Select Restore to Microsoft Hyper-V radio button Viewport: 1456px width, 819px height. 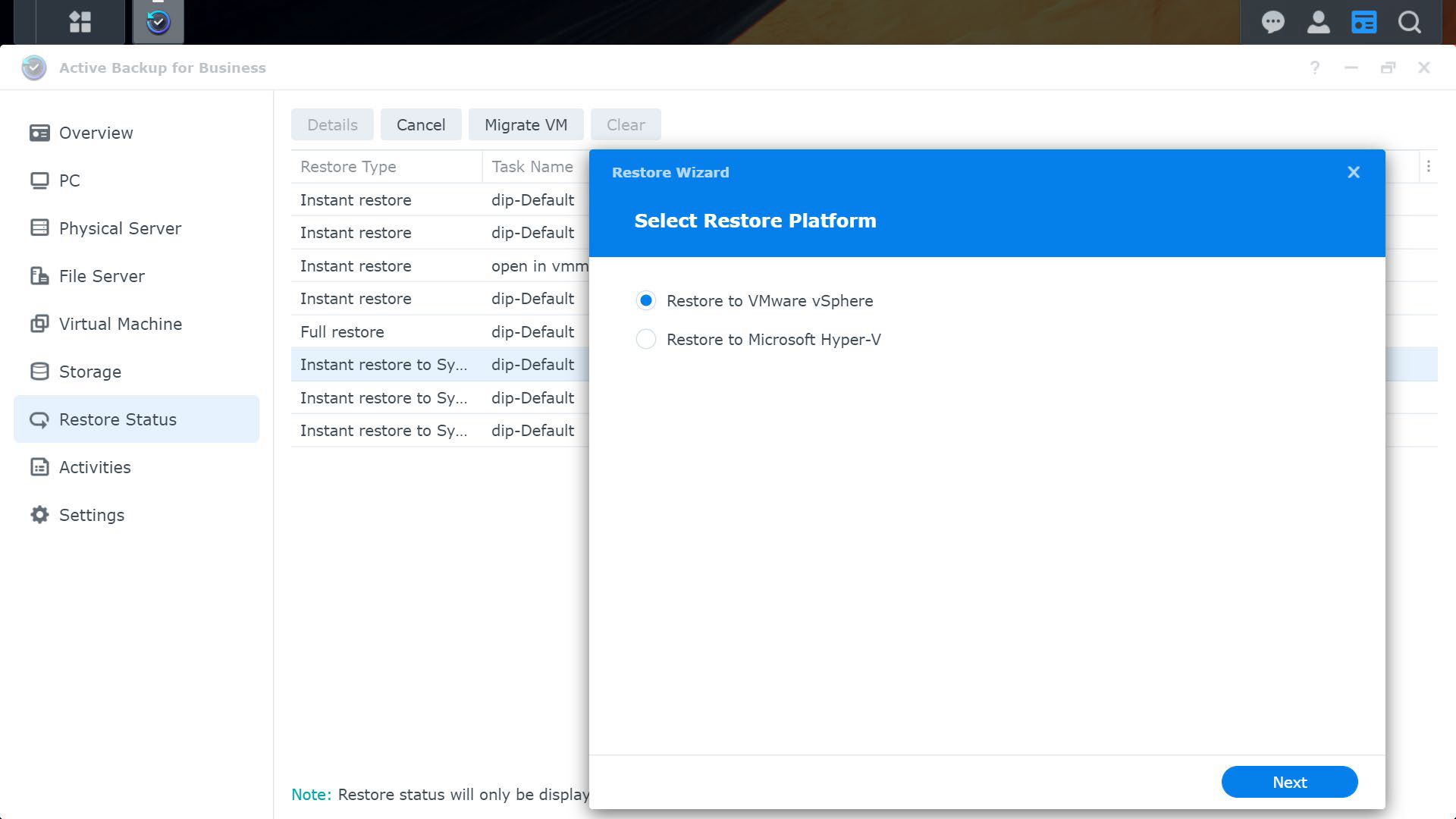pyautogui.click(x=646, y=340)
